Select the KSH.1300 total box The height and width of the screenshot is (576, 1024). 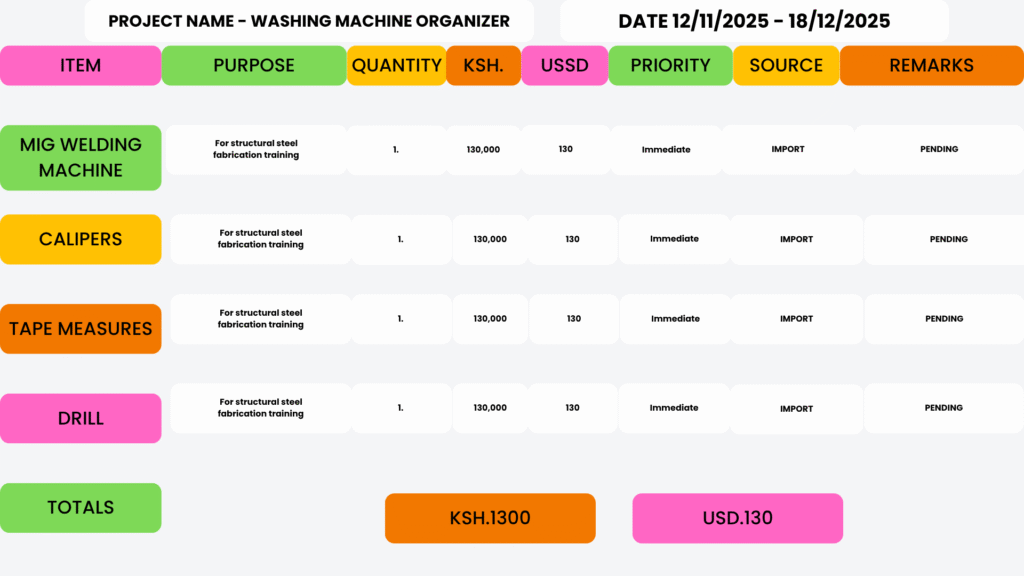(490, 518)
